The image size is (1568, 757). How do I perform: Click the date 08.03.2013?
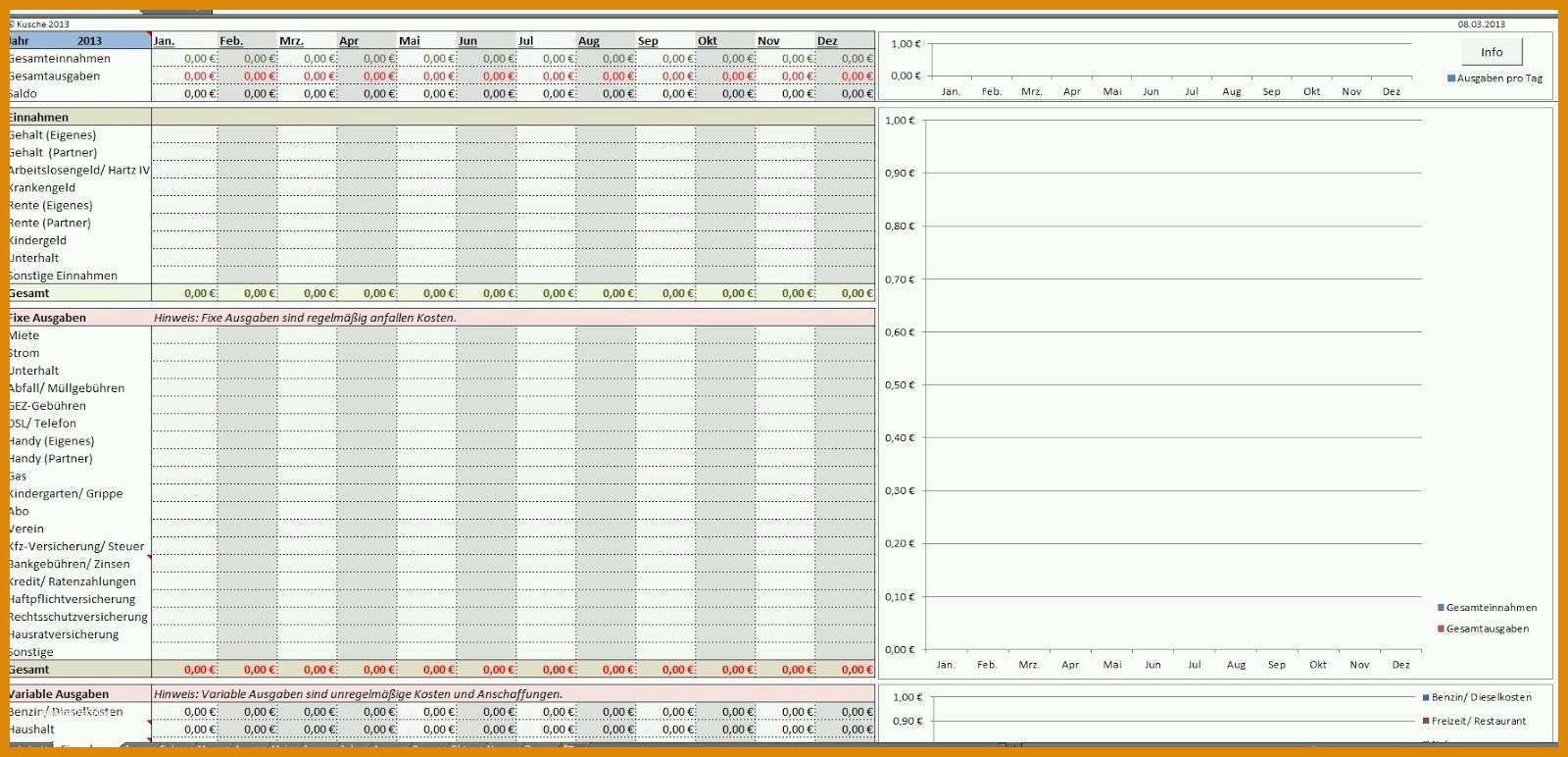click(1481, 25)
